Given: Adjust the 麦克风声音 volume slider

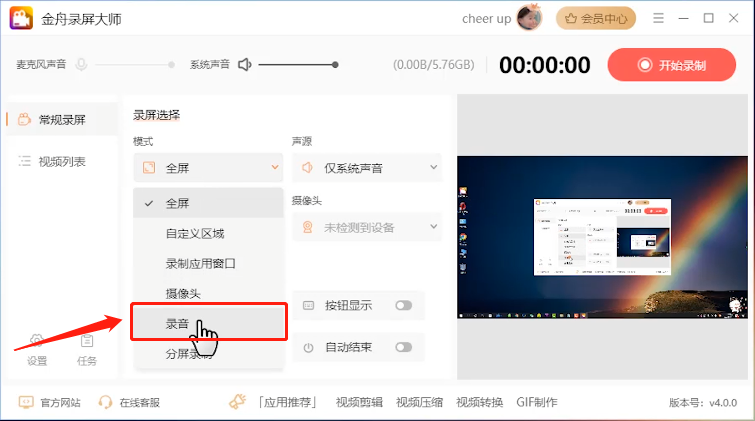Looking at the screenshot, I should 134,65.
